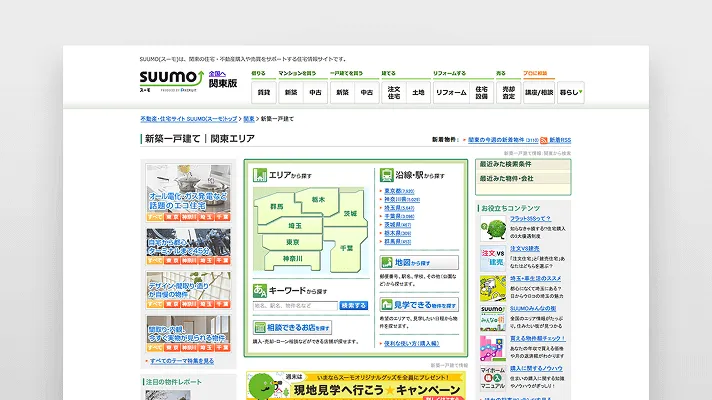Click the 東京都 railway line link
The width and height of the screenshot is (712, 400).
coord(393,190)
